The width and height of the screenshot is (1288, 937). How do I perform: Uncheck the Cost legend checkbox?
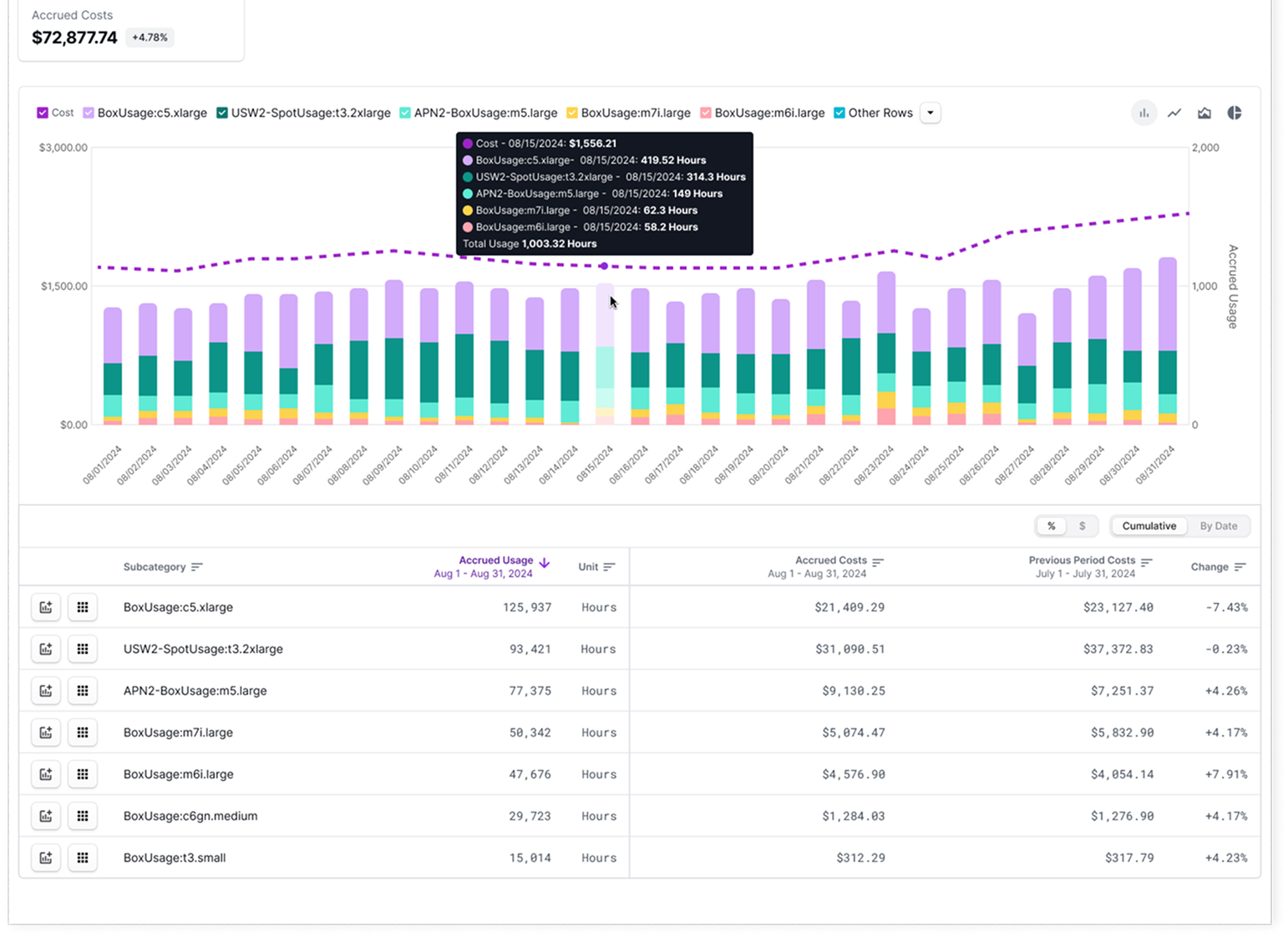[43, 113]
